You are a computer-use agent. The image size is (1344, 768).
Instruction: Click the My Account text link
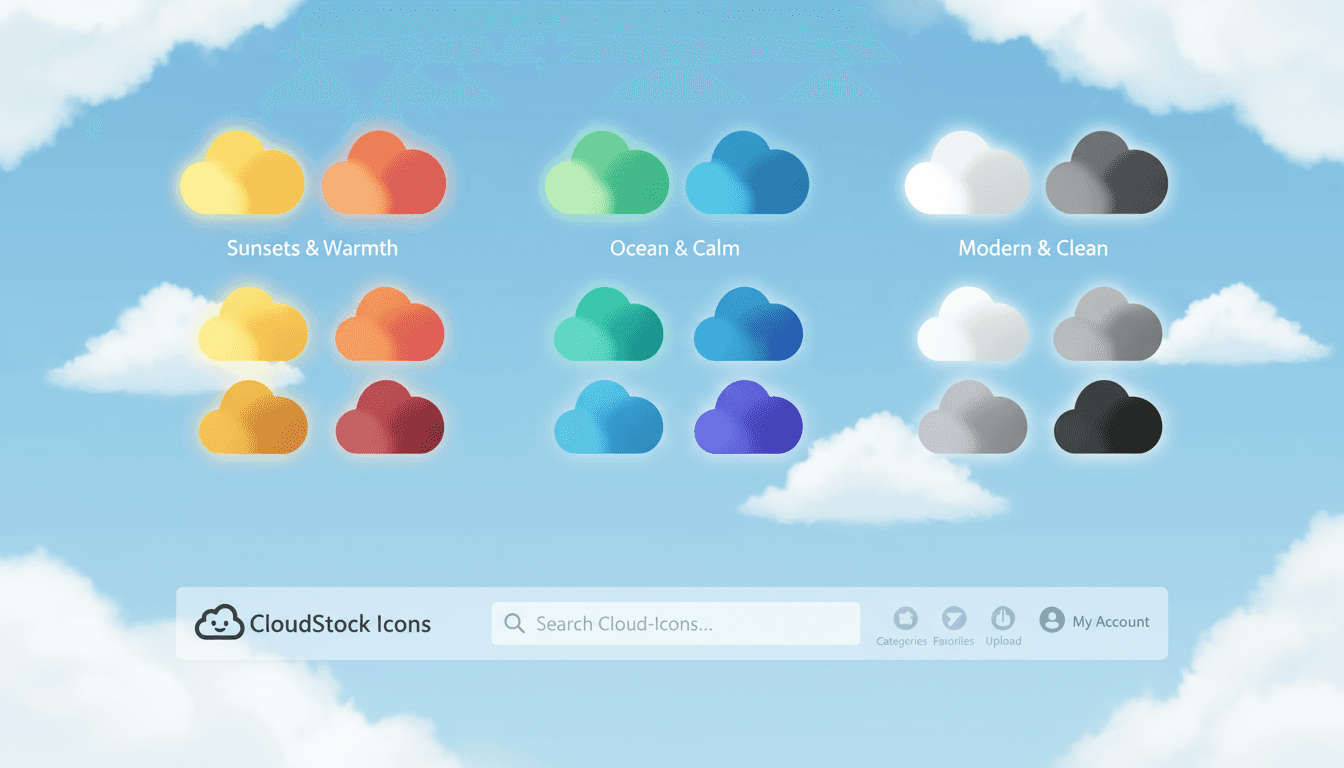pos(1111,622)
